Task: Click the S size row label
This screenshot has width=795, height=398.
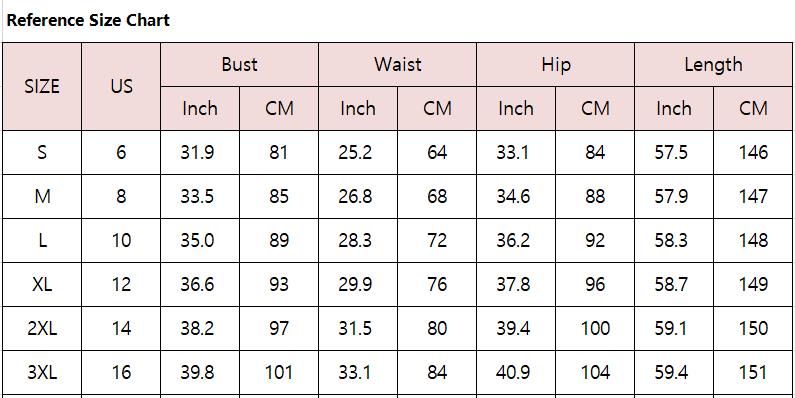Action: click(42, 152)
